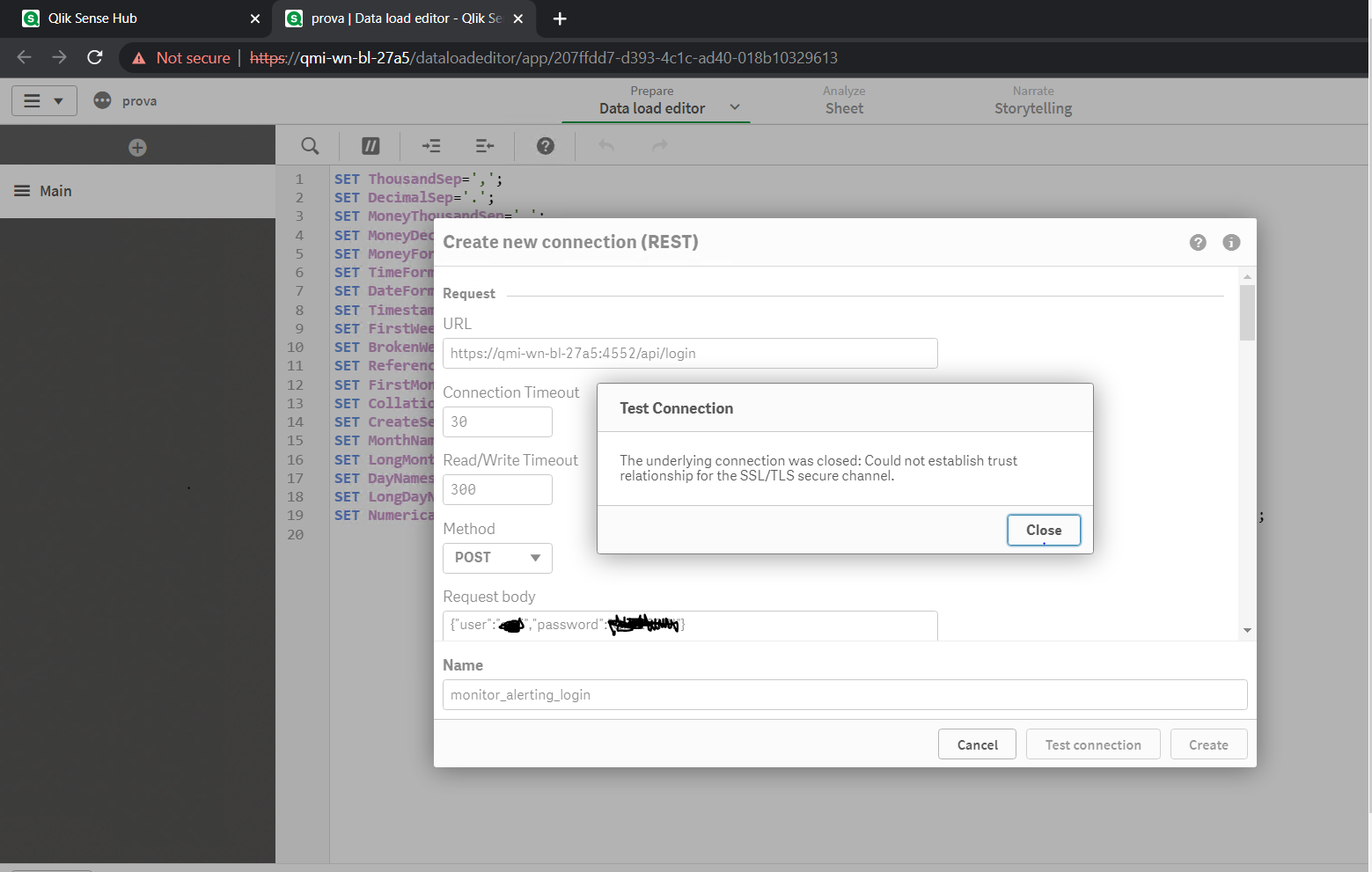
Task: Create the REST connection
Action: click(x=1208, y=744)
